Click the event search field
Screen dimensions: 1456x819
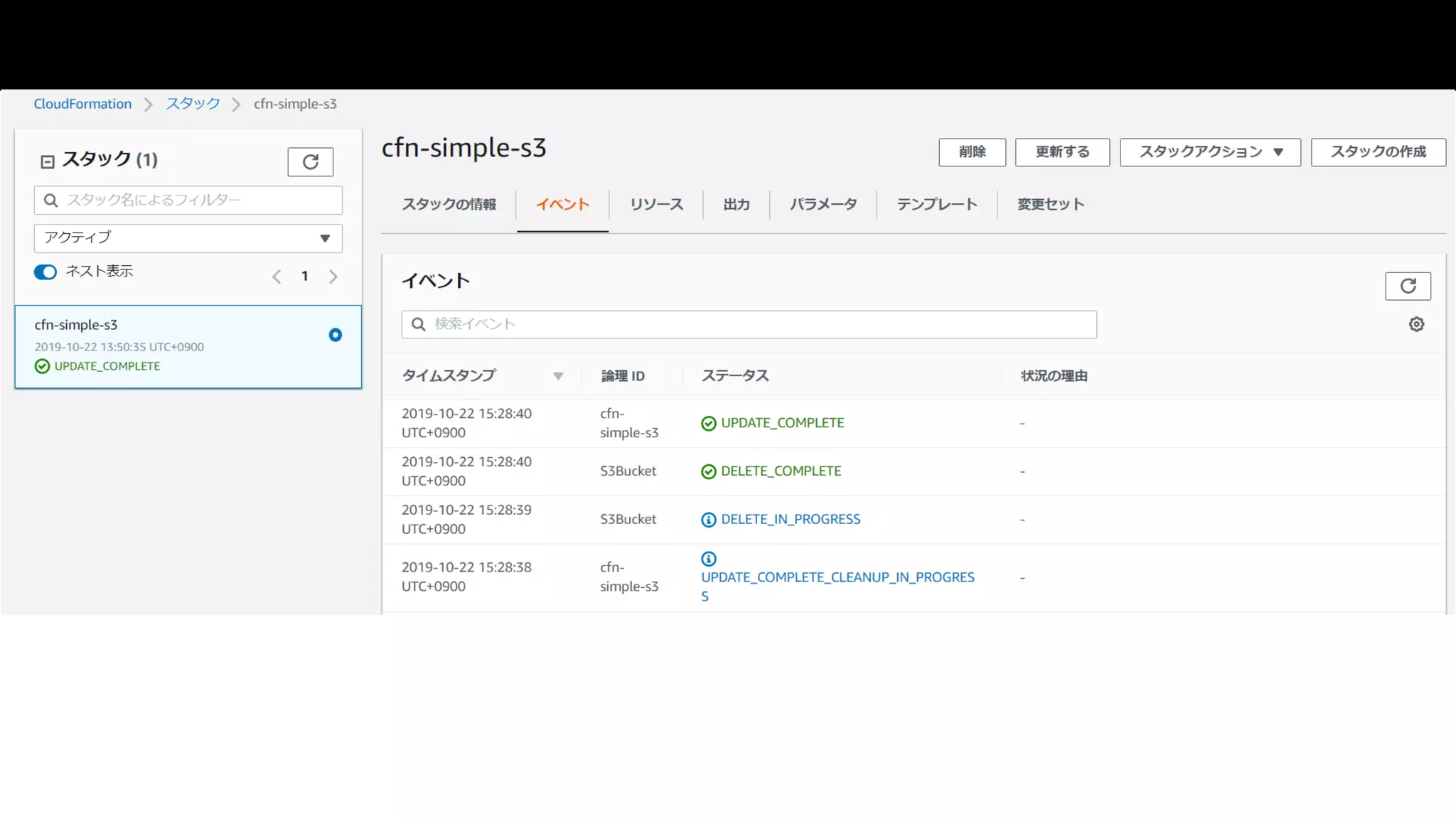point(749,324)
